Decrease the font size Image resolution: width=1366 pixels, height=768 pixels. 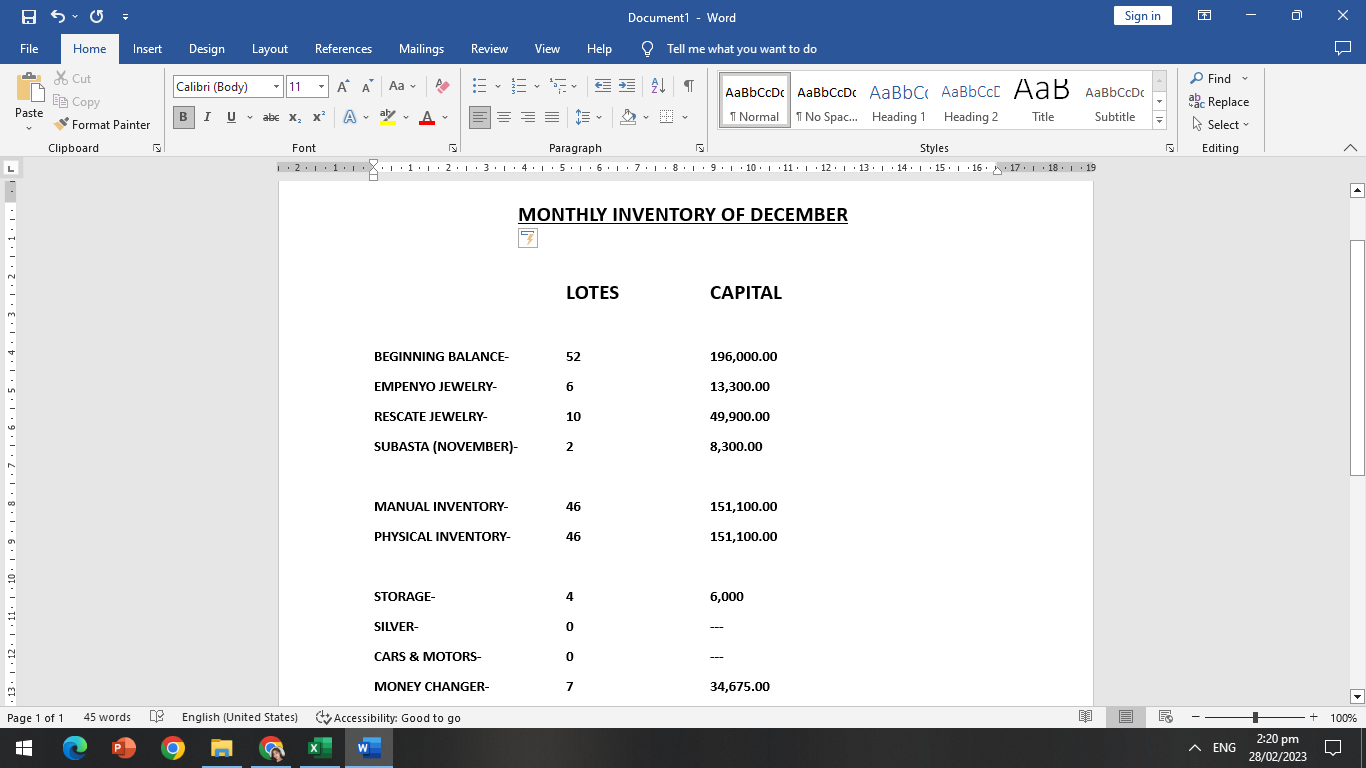(x=366, y=87)
